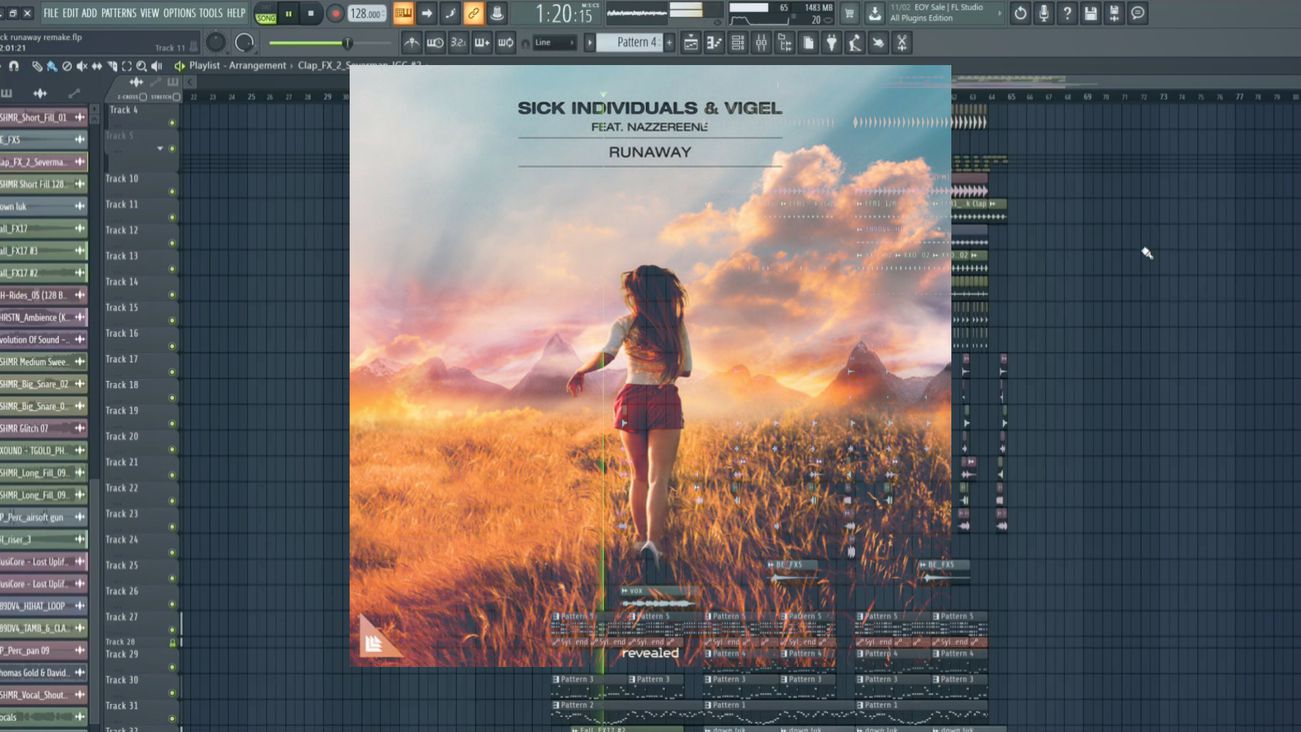Stop playback with the stop button
Image resolution: width=1301 pixels, height=732 pixels.
311,14
